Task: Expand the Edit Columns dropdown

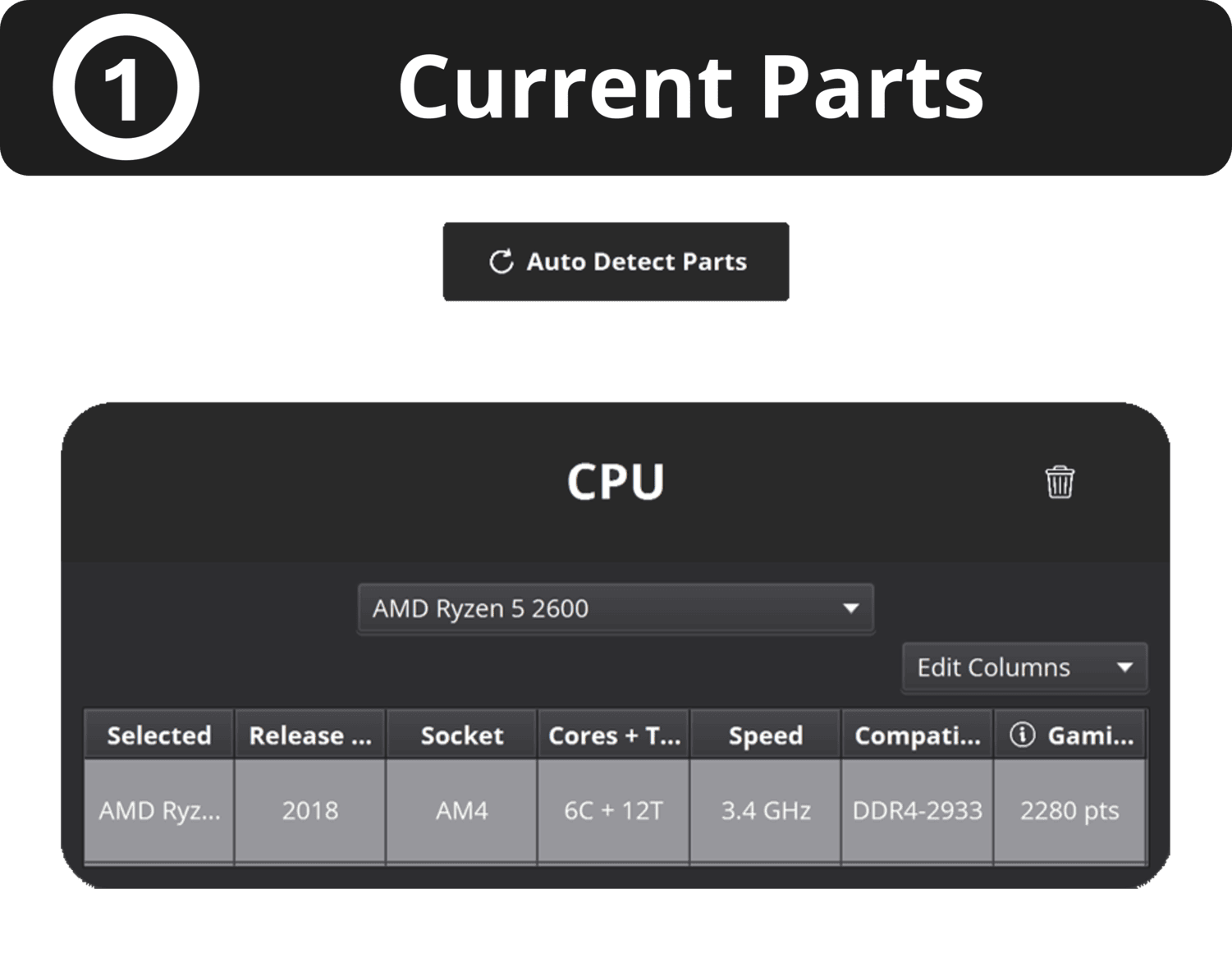Action: point(1024,667)
